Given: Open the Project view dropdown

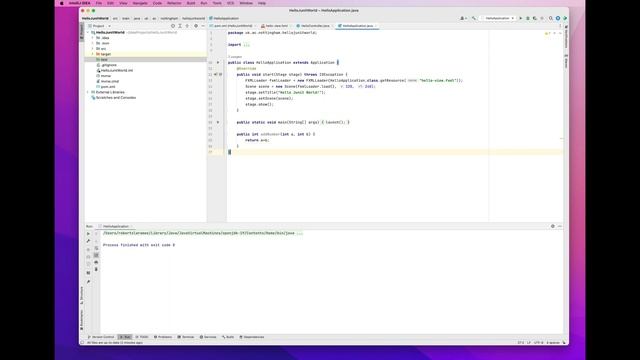Looking at the screenshot, I should point(100,26).
